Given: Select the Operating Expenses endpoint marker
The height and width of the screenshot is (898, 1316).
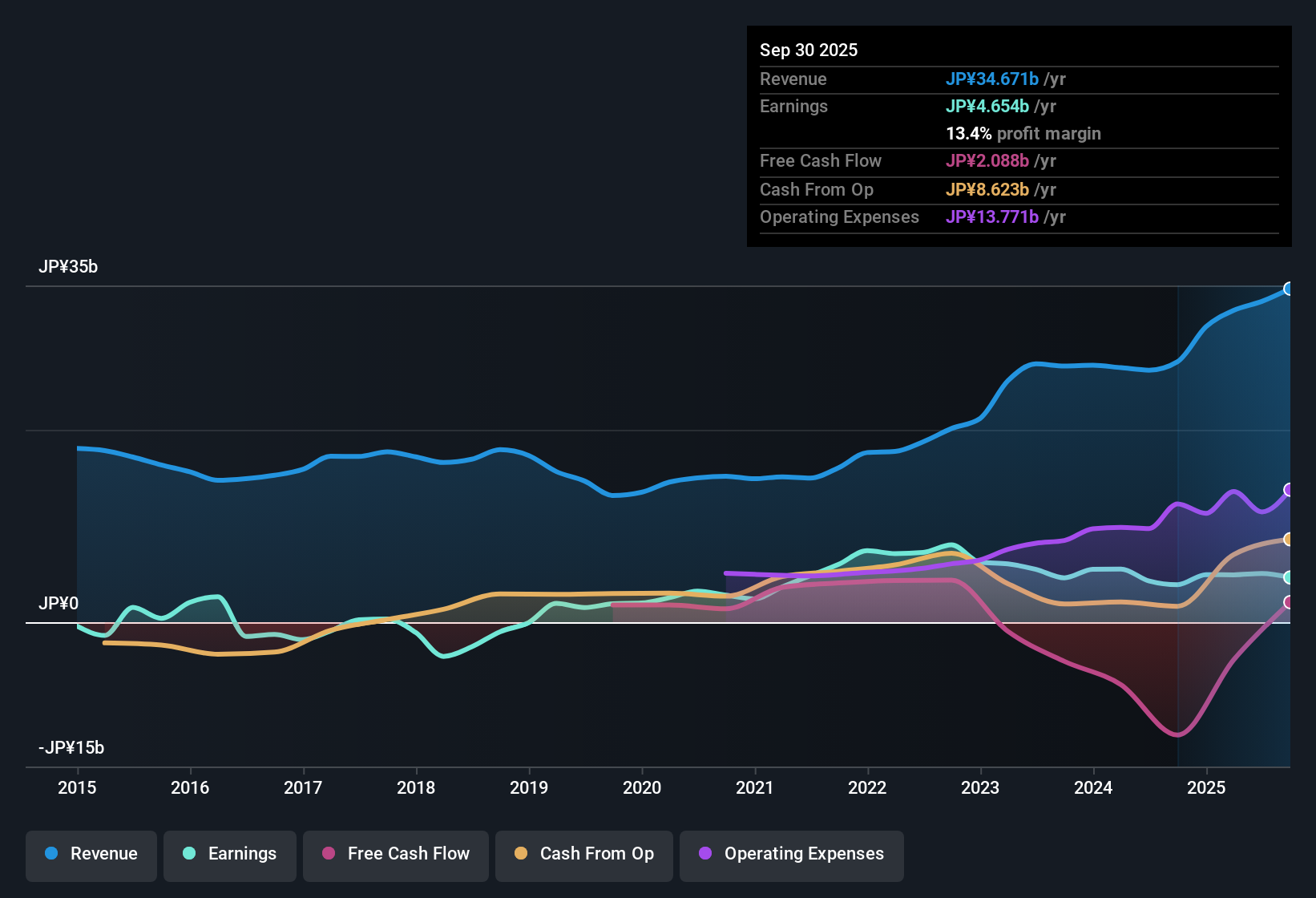Looking at the screenshot, I should [1290, 487].
